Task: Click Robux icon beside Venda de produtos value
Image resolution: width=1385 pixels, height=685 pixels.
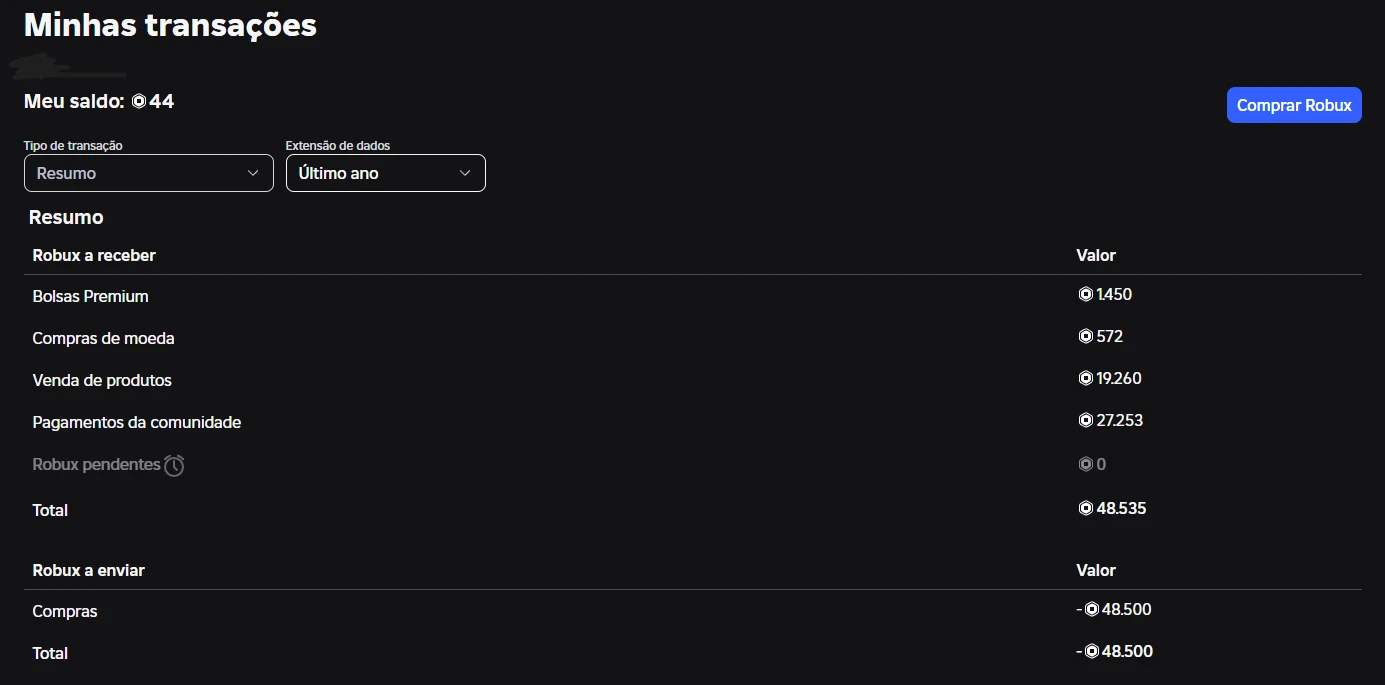Action: coord(1085,378)
